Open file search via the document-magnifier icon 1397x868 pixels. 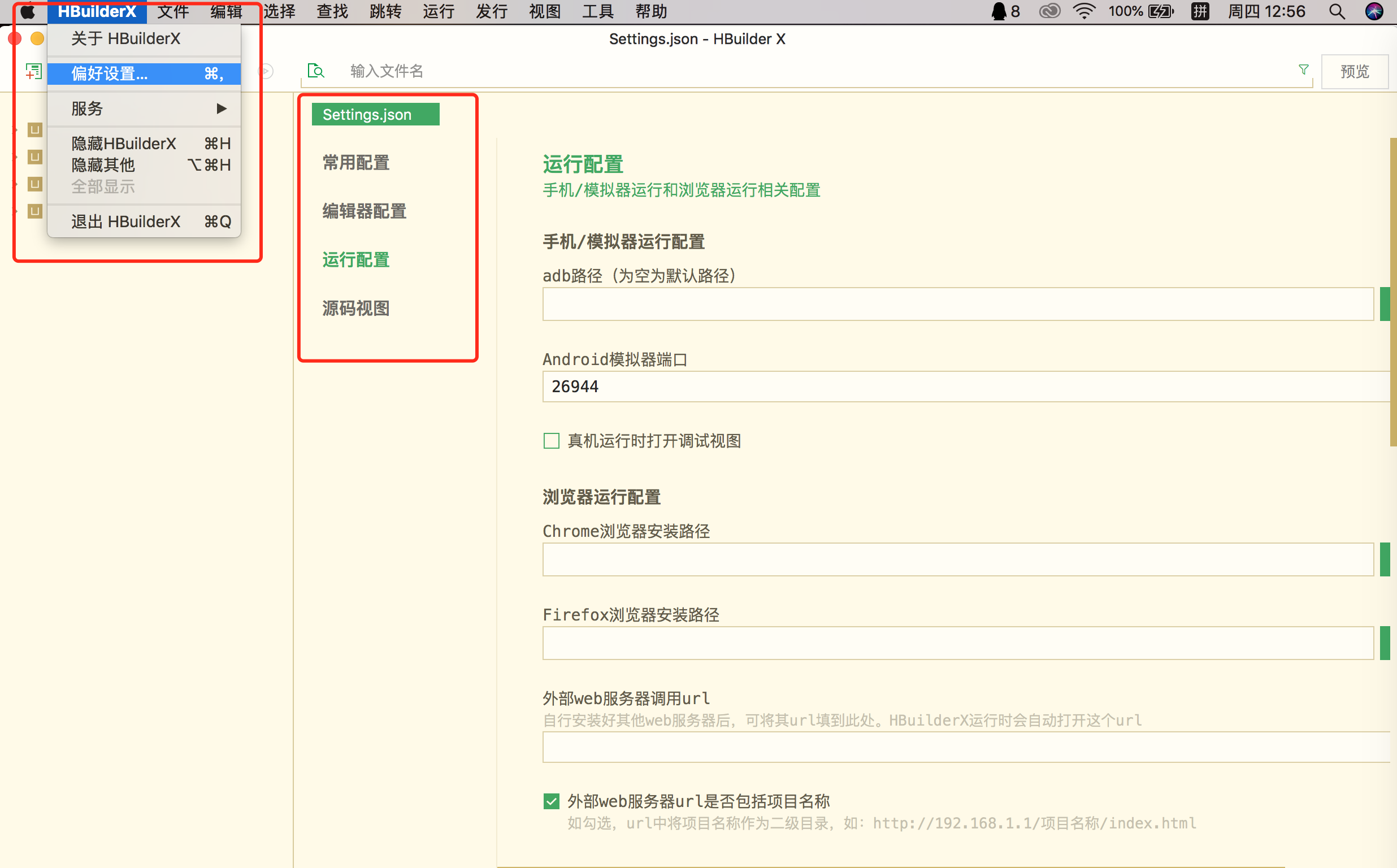click(x=316, y=71)
